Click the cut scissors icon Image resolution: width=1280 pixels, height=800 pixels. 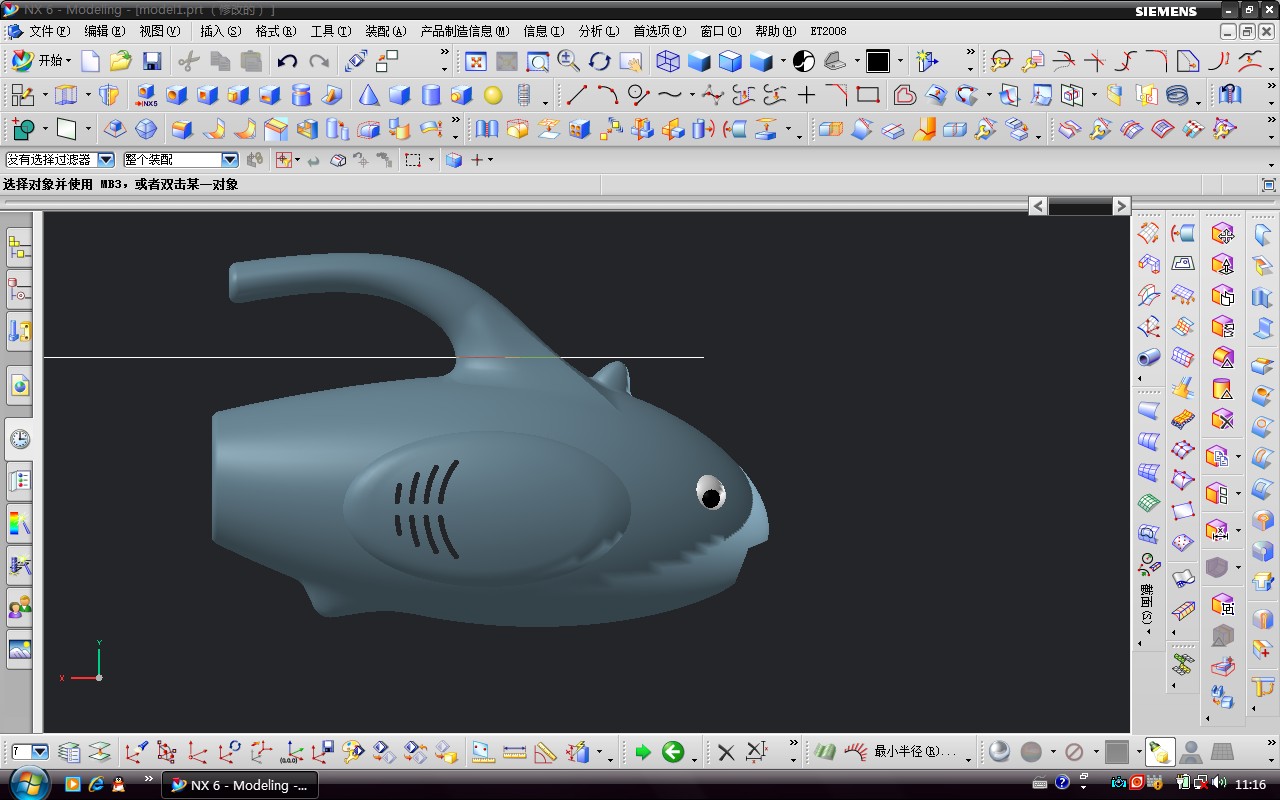point(189,61)
